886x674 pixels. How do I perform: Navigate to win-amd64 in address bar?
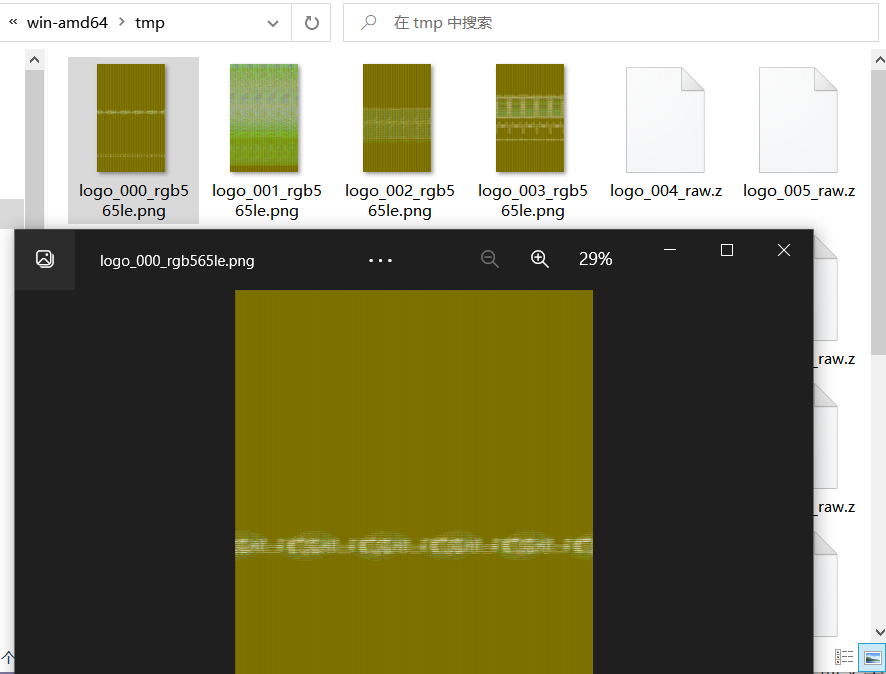click(67, 22)
